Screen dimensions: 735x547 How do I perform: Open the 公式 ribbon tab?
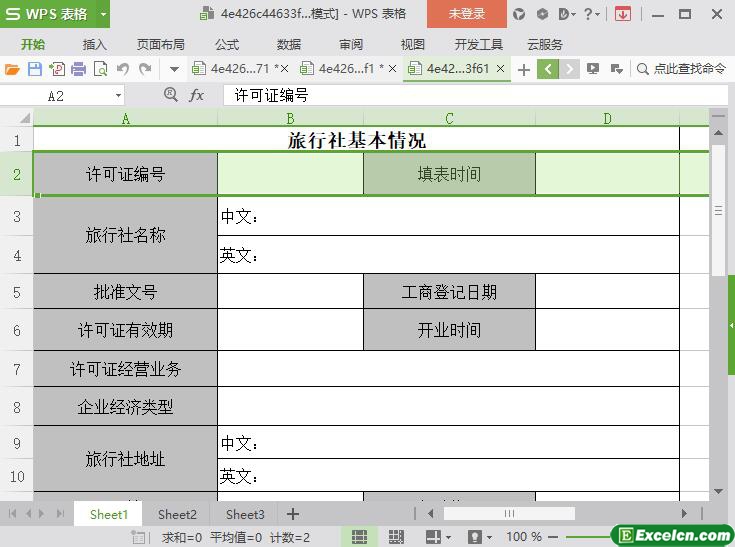tap(227, 44)
